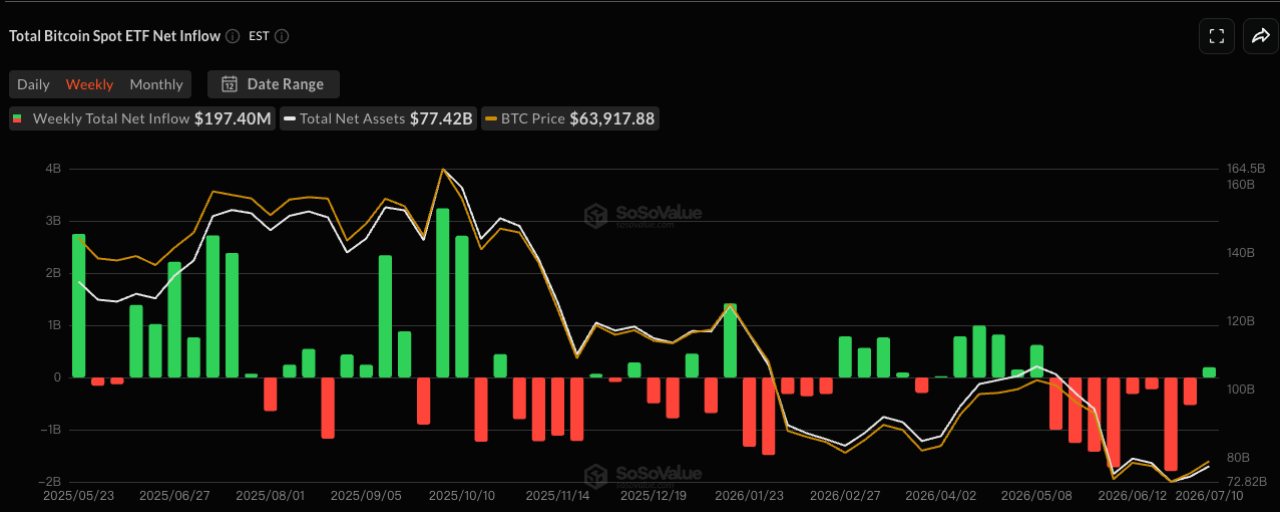1280x512 pixels.
Task: Select the final small green bar above 2026/07/10
Action: point(1209,372)
